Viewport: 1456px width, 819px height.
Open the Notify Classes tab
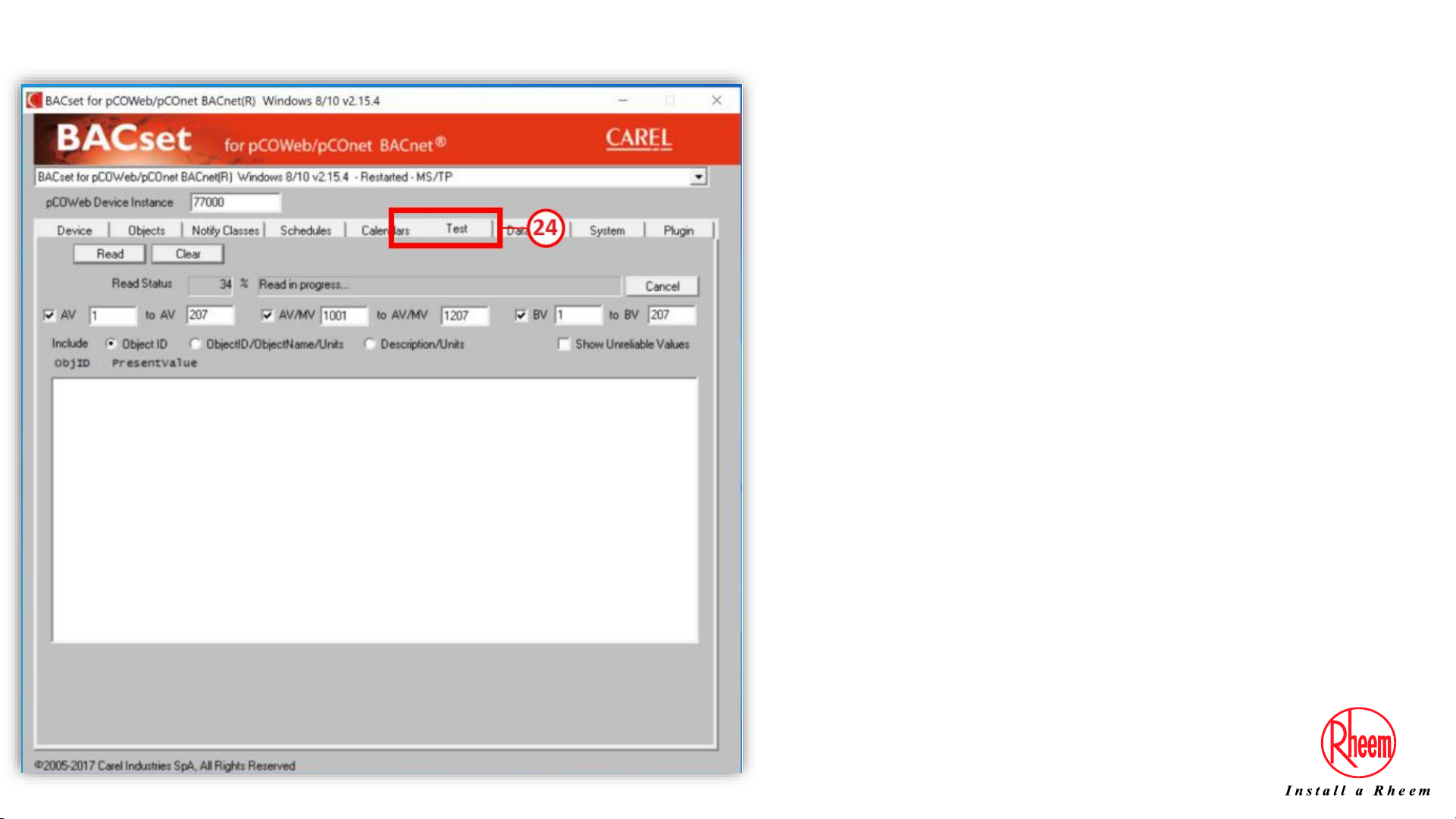click(x=225, y=230)
